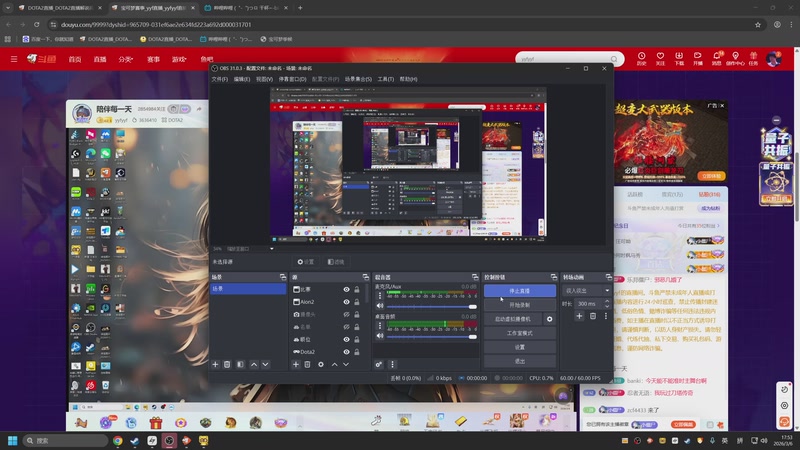Screen dimensions: 800x450
Task: Open desktop audio channel options three-dot menu
Action: tap(380, 326)
